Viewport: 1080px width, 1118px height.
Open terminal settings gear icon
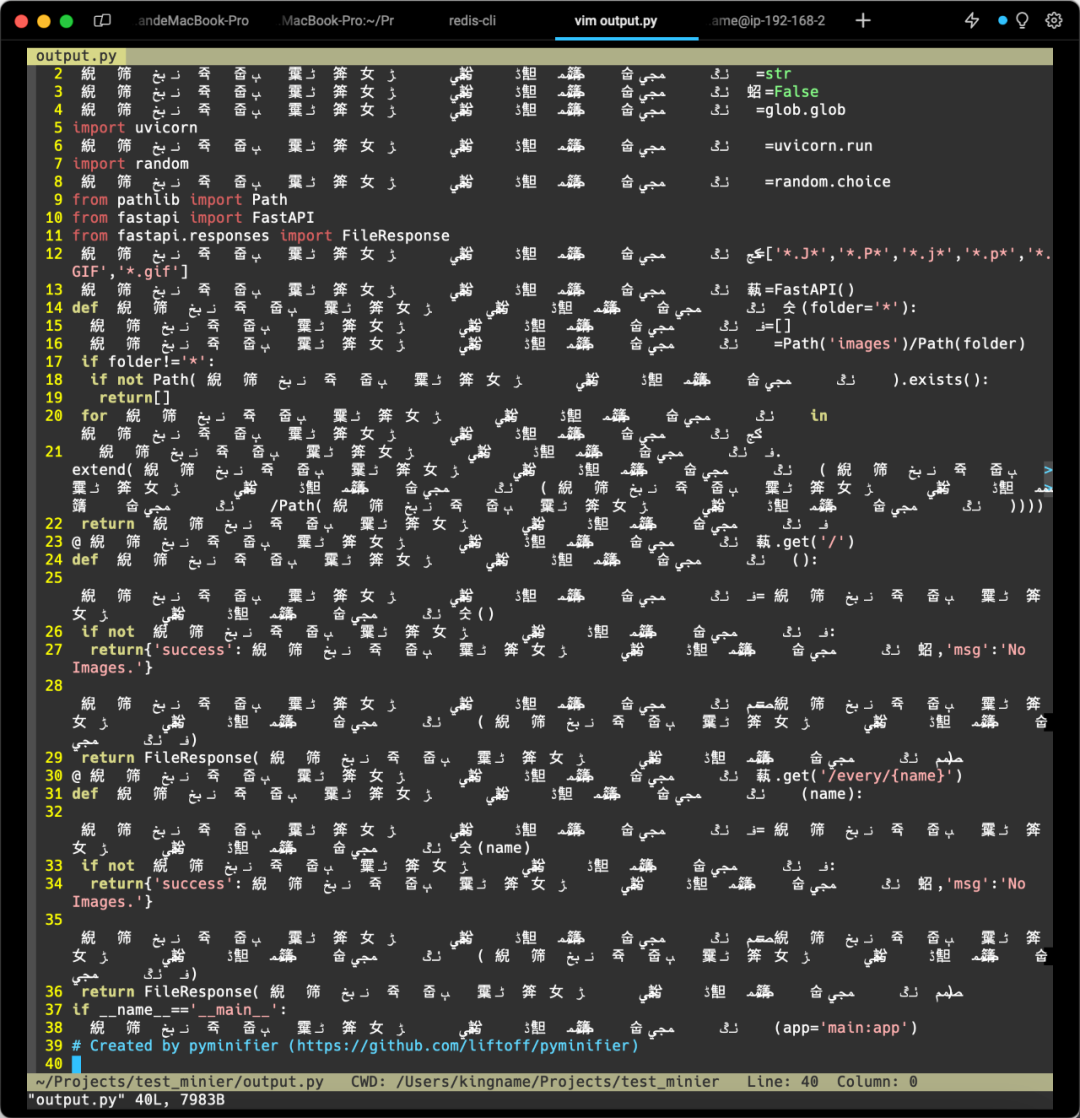1054,21
